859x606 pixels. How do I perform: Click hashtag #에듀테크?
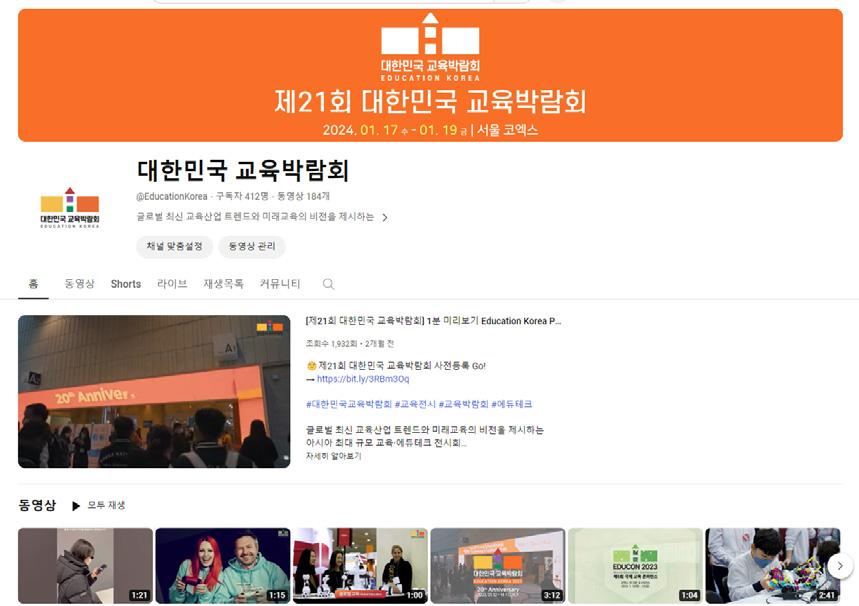tap(512, 404)
